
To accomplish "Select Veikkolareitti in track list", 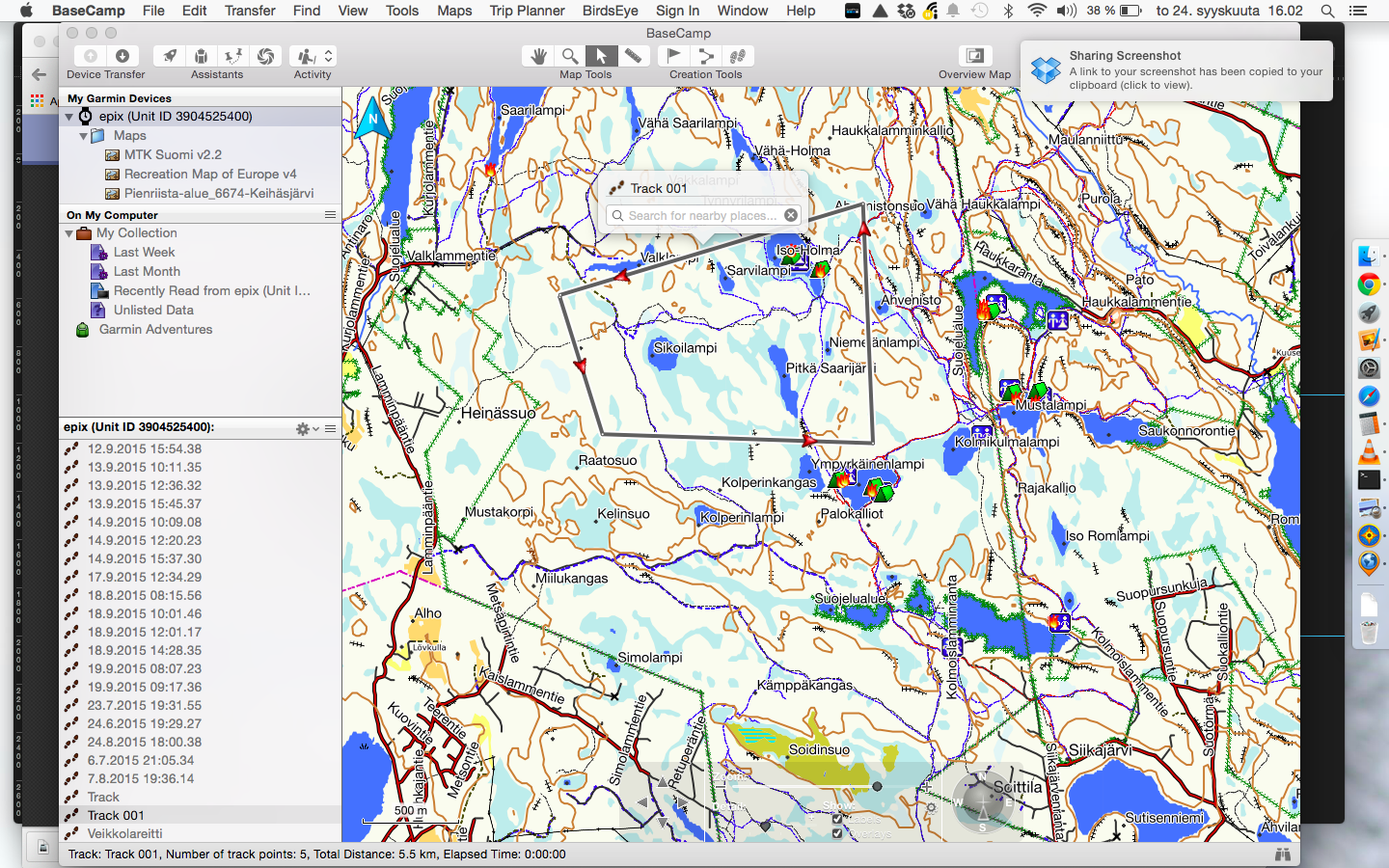I will click(124, 833).
